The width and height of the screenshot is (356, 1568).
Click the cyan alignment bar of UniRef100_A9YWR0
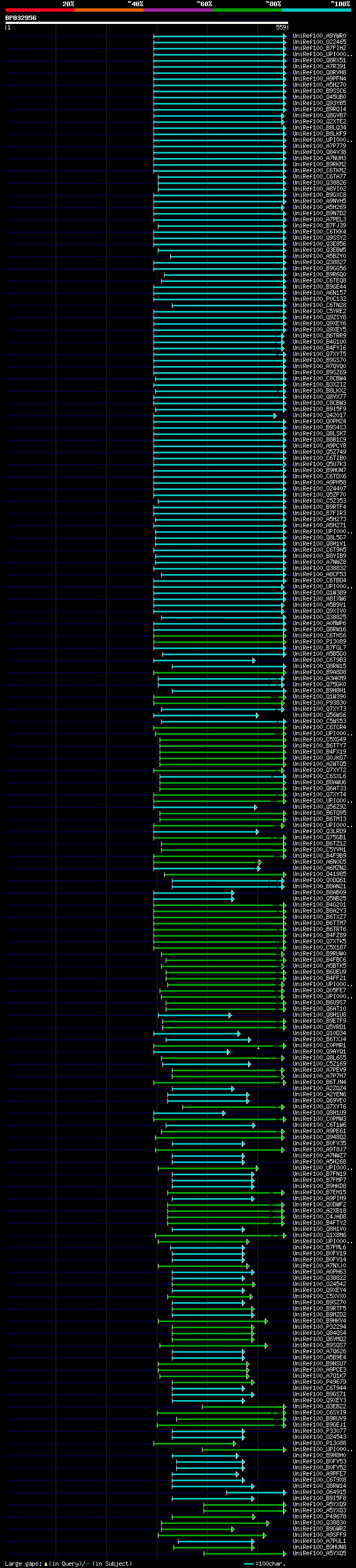pos(220,36)
